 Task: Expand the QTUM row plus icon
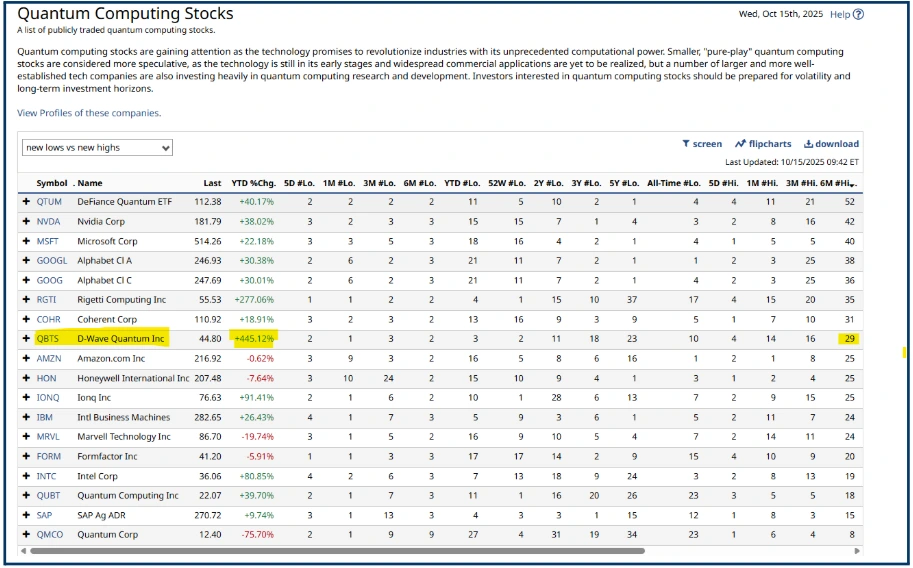pos(27,202)
